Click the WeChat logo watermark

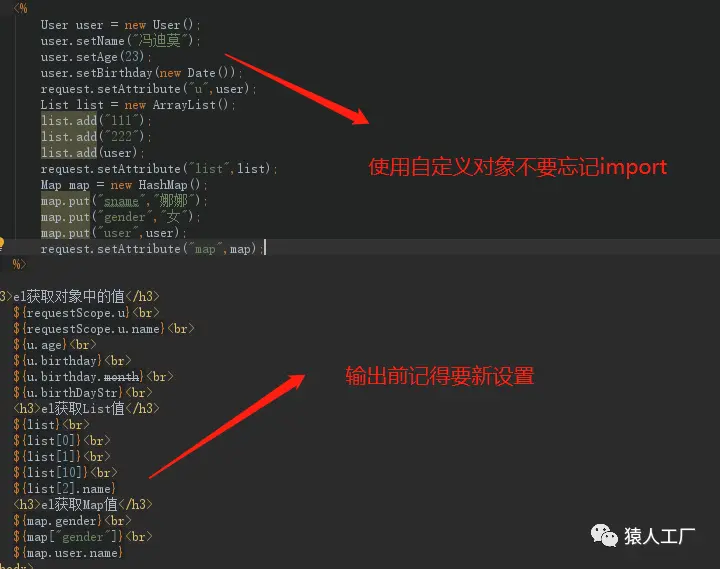[604, 535]
